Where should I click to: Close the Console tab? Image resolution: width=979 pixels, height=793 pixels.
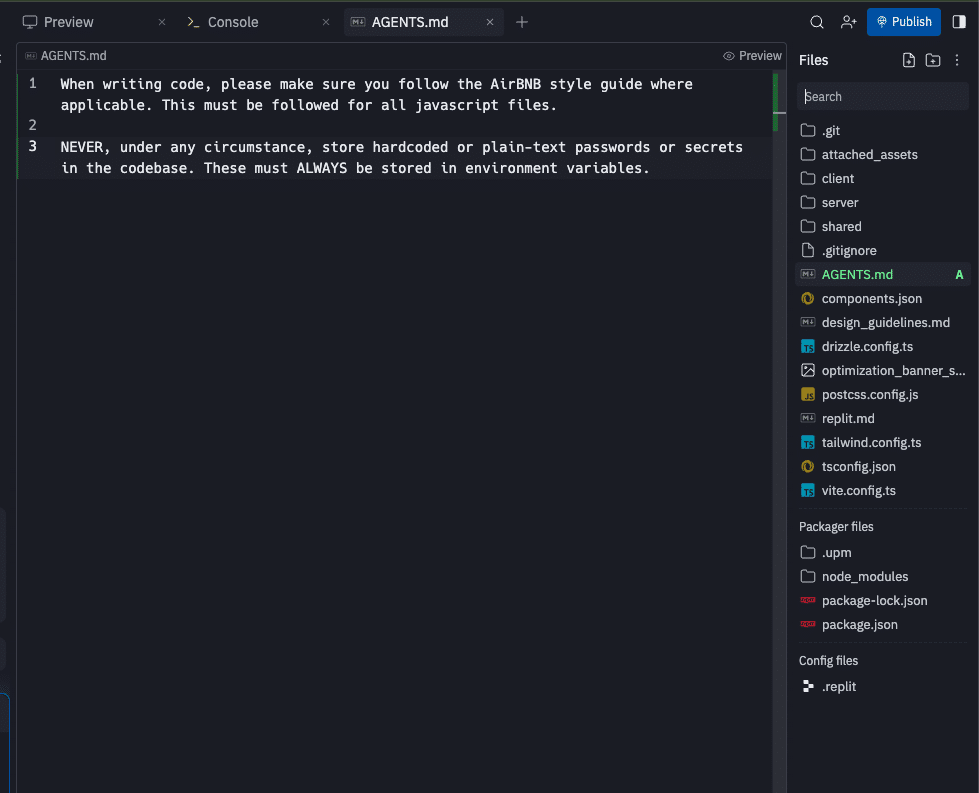coord(323,22)
